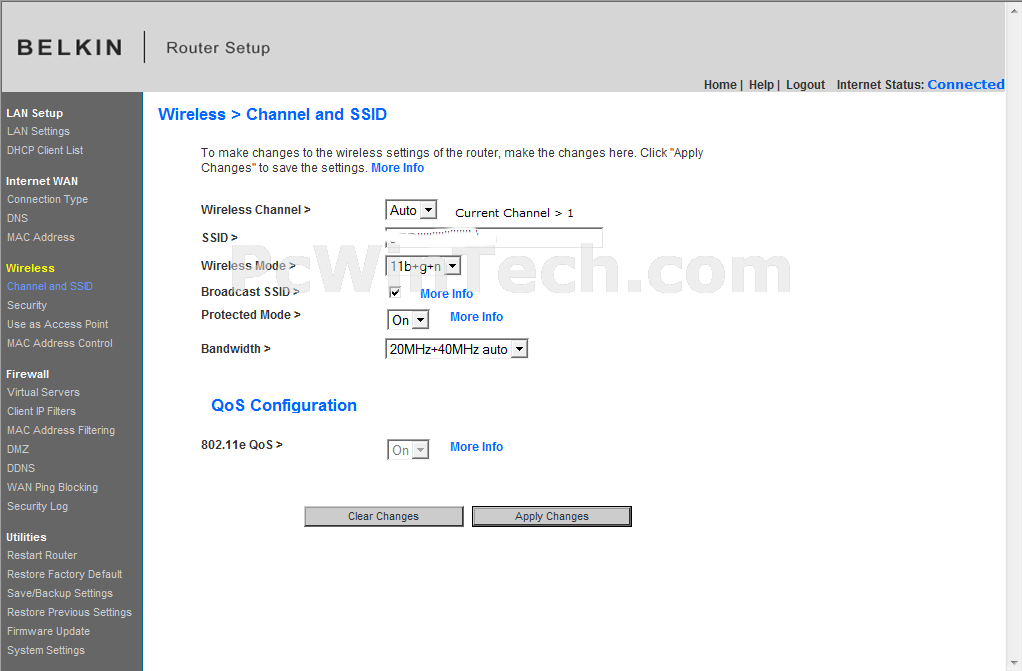
Task: Click the Wireless > Channel and SSID heading
Action: click(272, 115)
